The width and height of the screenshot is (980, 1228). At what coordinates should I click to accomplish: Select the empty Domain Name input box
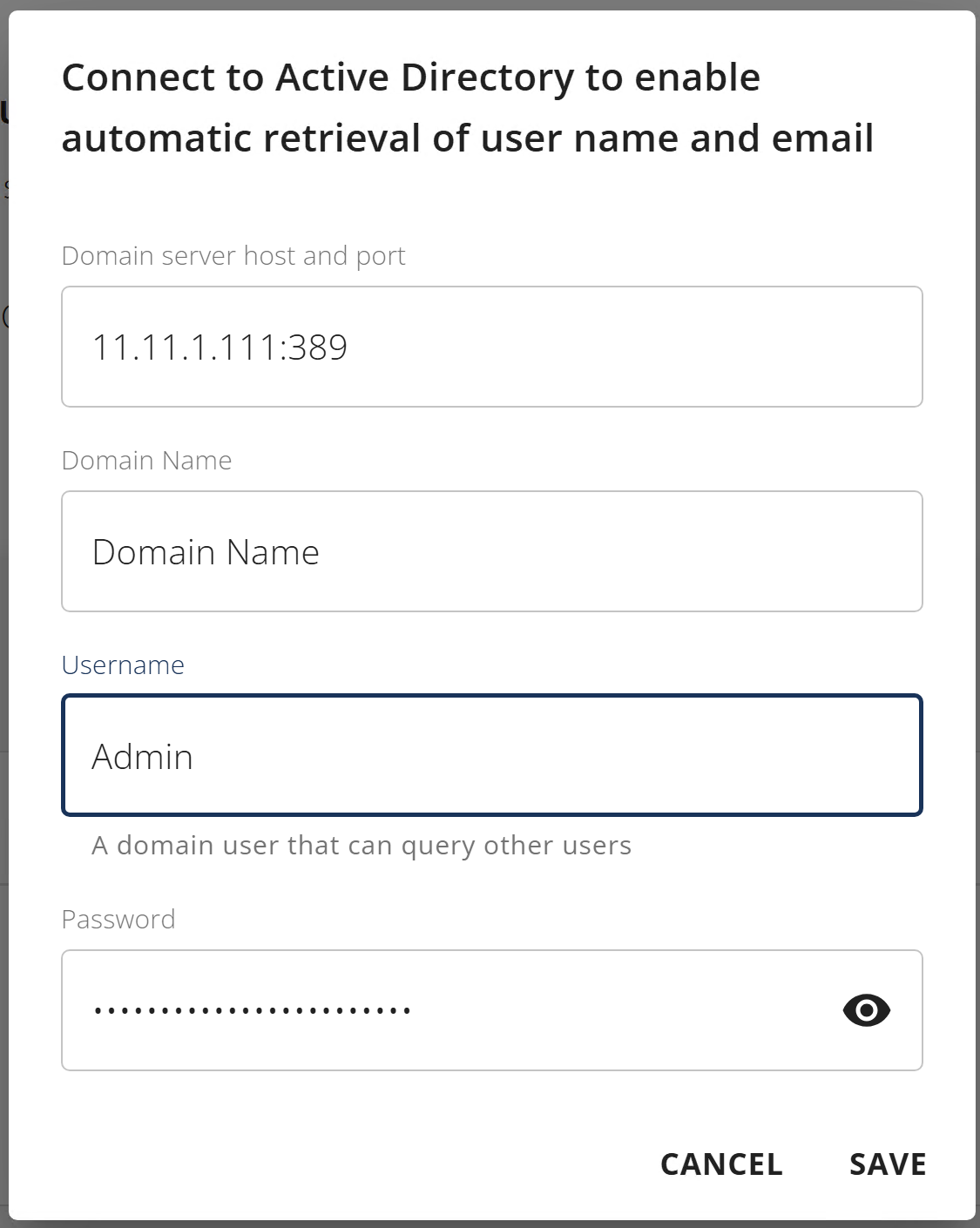[492, 551]
